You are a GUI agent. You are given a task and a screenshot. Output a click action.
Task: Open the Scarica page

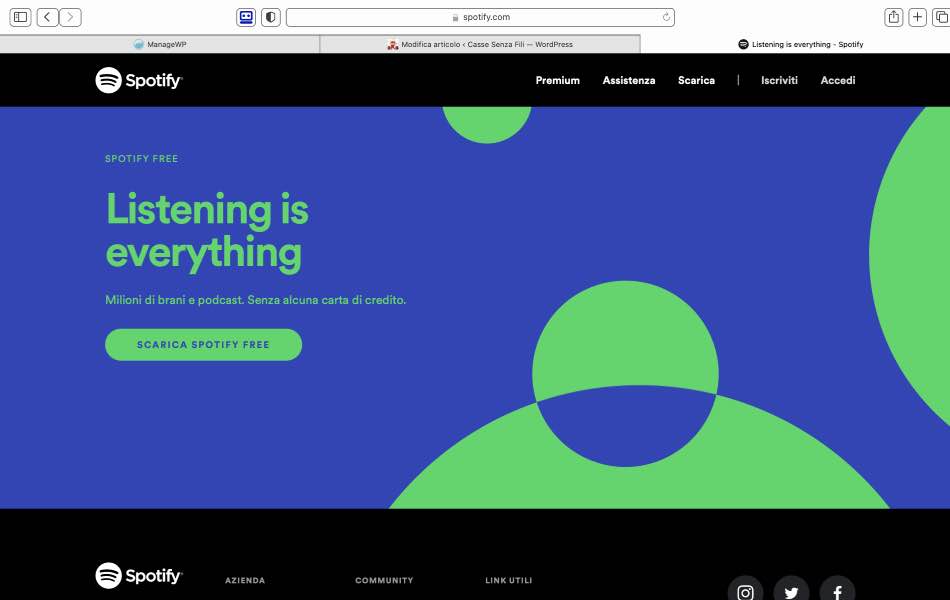[x=696, y=80]
